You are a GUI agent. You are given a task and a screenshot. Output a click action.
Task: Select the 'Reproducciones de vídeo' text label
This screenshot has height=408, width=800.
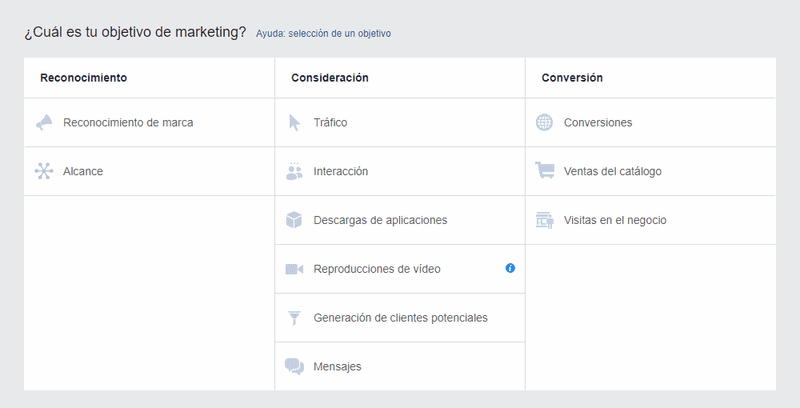point(376,269)
